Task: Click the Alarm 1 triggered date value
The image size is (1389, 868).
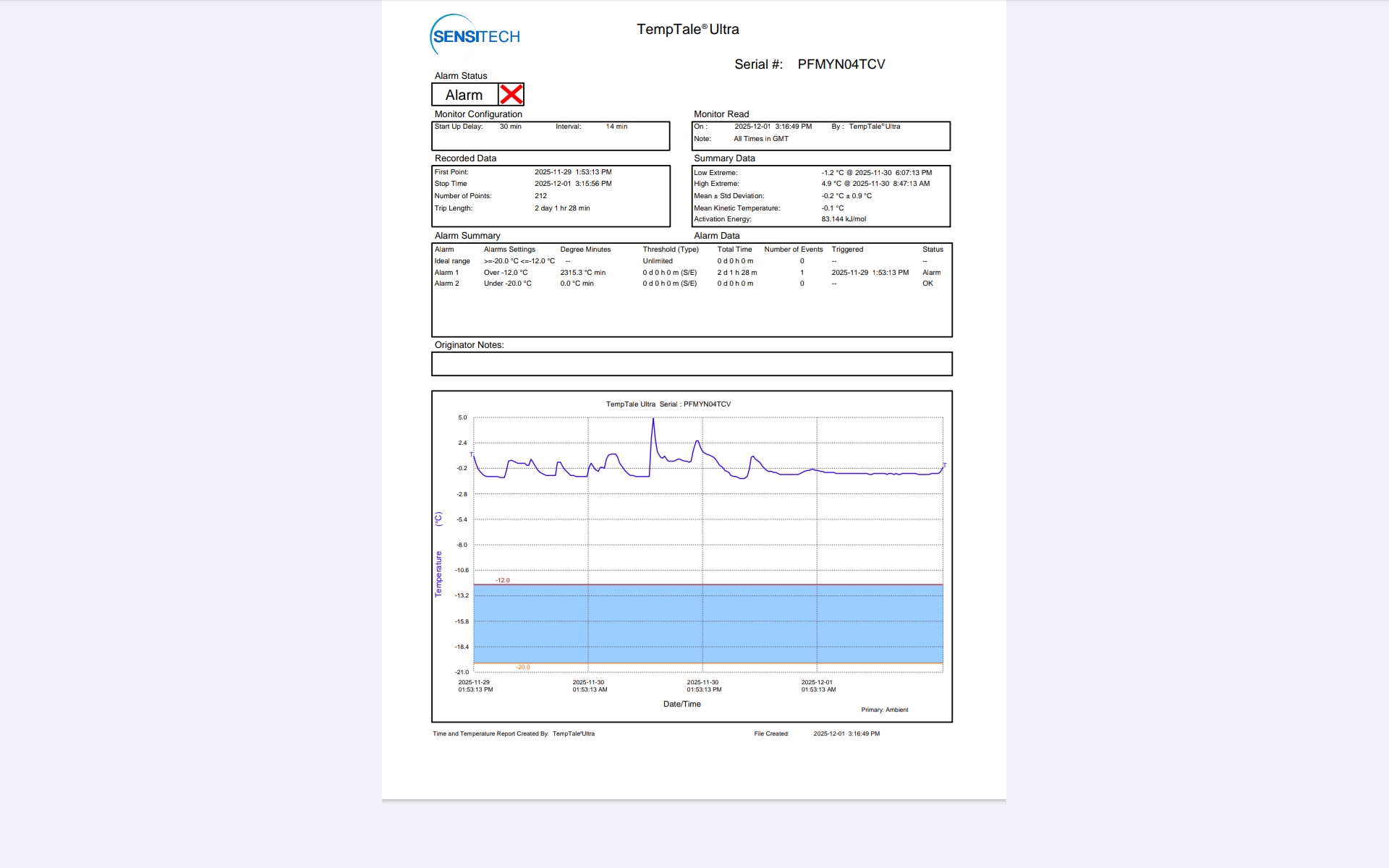Action: (x=870, y=273)
